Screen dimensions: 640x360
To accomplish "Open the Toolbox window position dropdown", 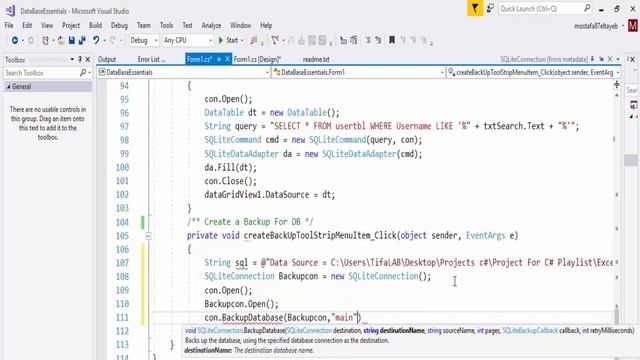I will 72,60.
